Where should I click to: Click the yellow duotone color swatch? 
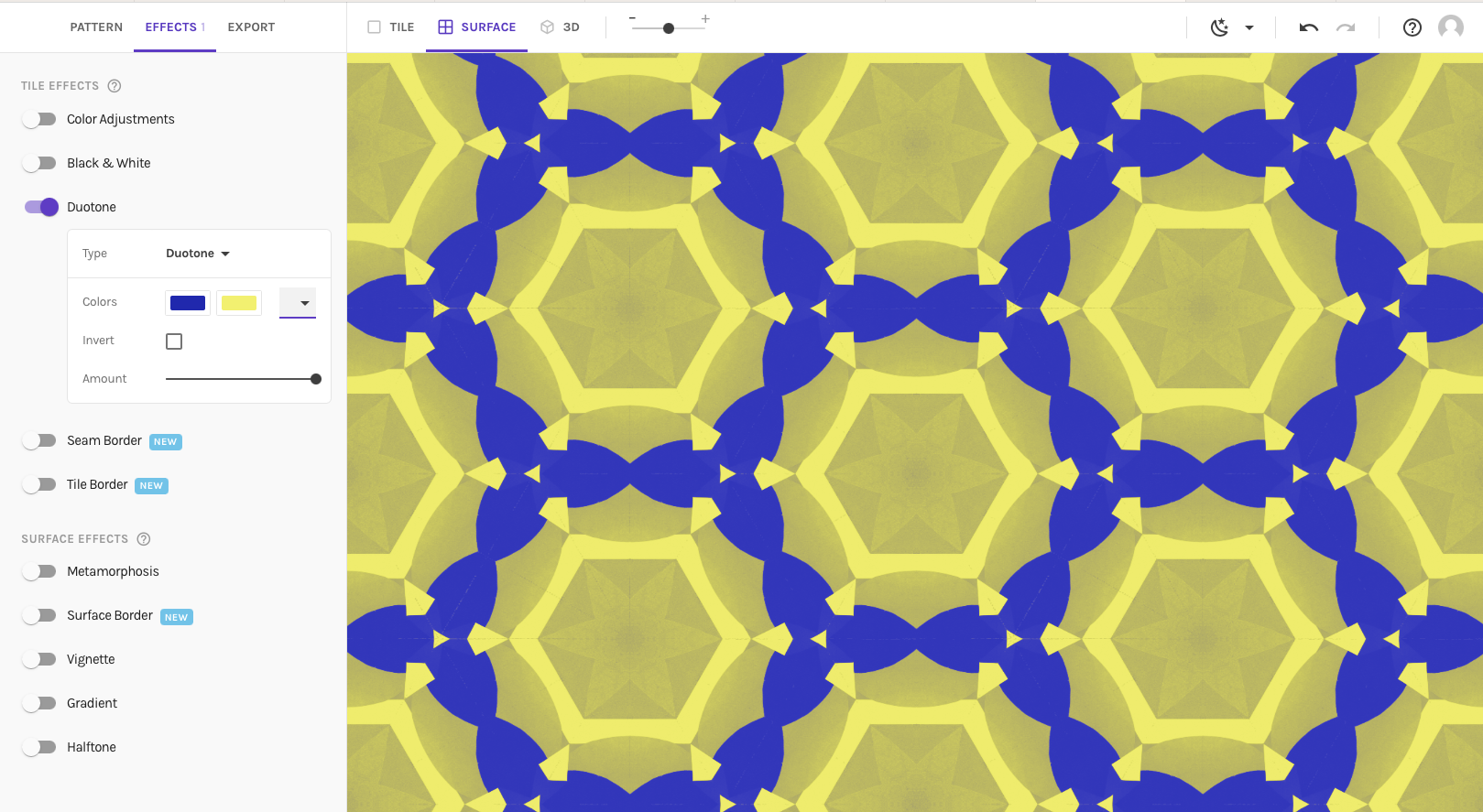pyautogui.click(x=239, y=303)
